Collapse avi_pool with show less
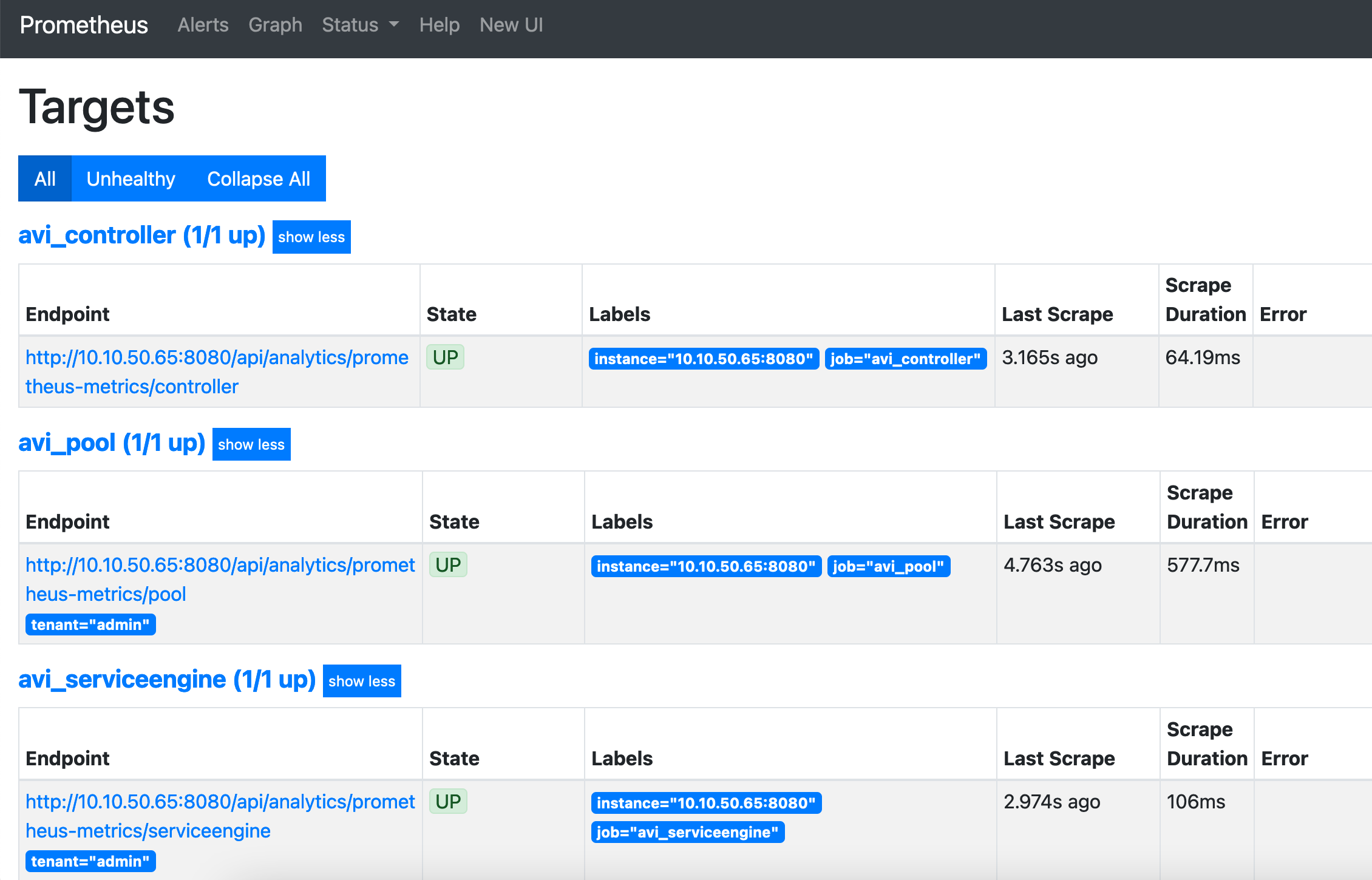Screen dimensions: 1372x880 (x=251, y=444)
